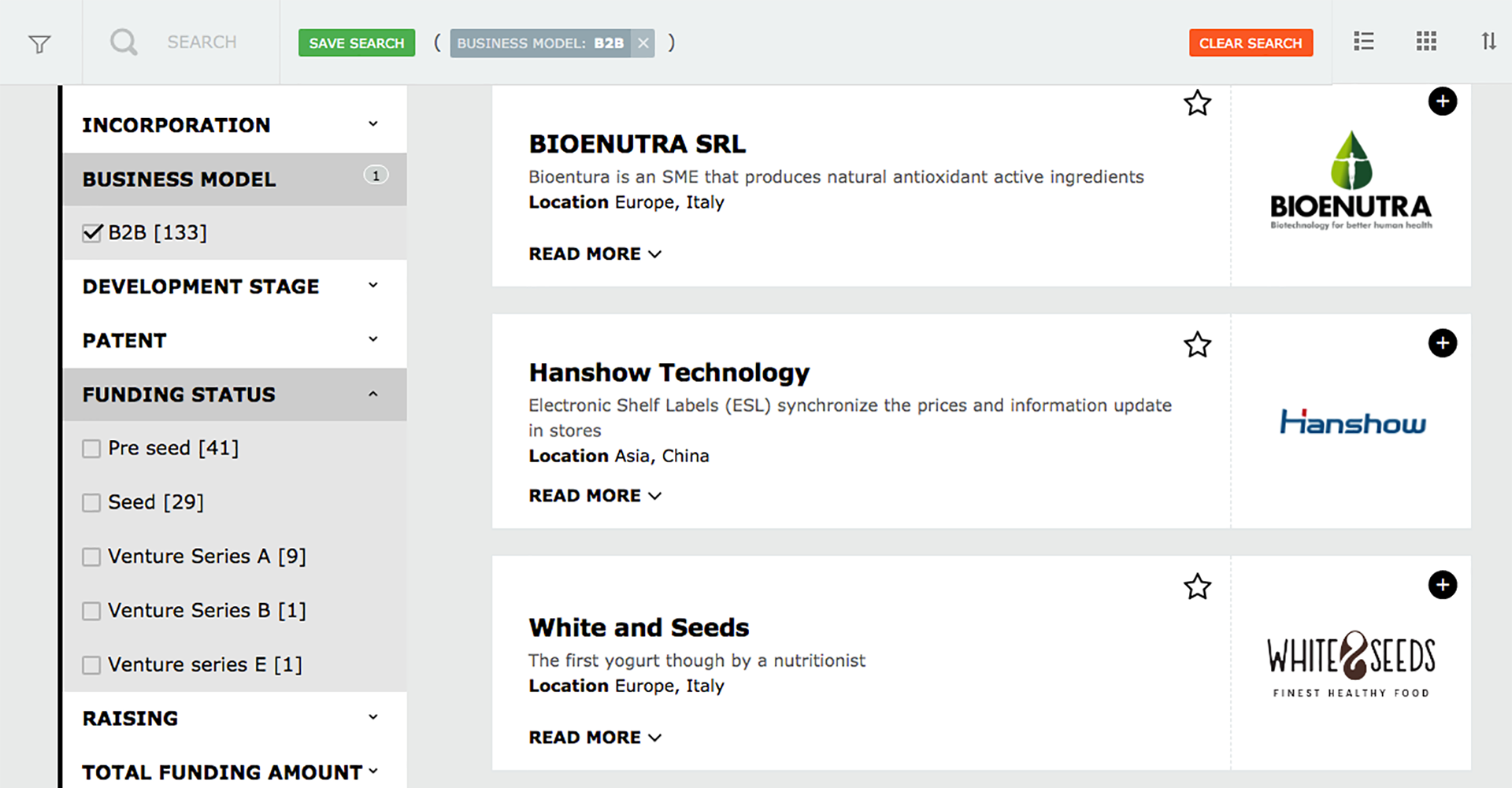The width and height of the screenshot is (1512, 788).
Task: Click the Business Model count badge
Action: point(376,176)
